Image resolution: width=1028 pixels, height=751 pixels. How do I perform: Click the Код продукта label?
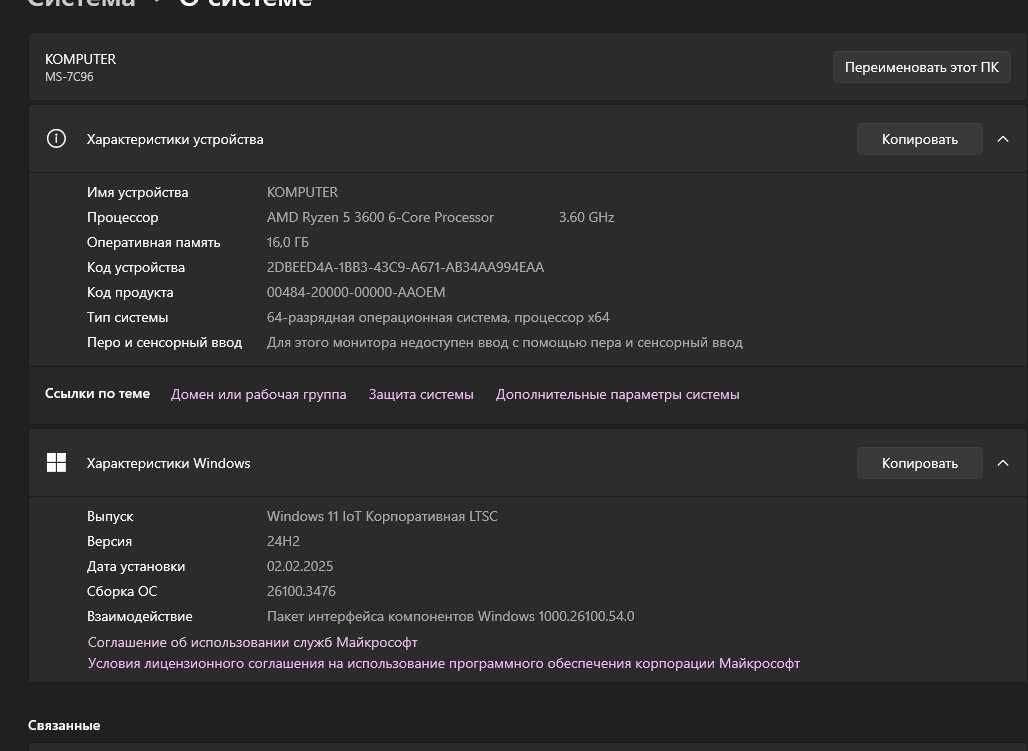[130, 292]
